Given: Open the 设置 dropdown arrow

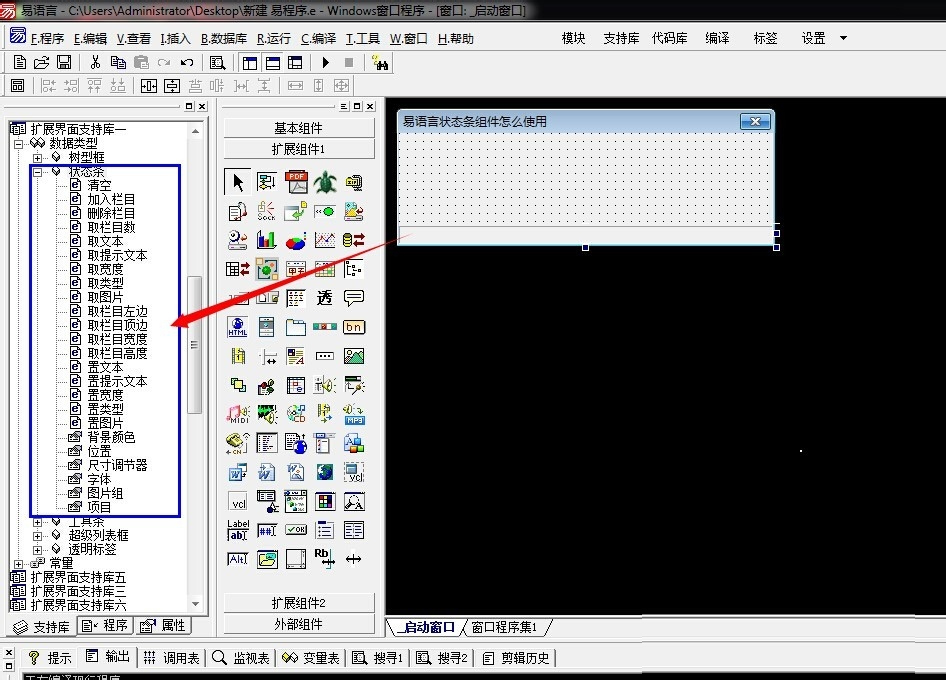Looking at the screenshot, I should 843,39.
